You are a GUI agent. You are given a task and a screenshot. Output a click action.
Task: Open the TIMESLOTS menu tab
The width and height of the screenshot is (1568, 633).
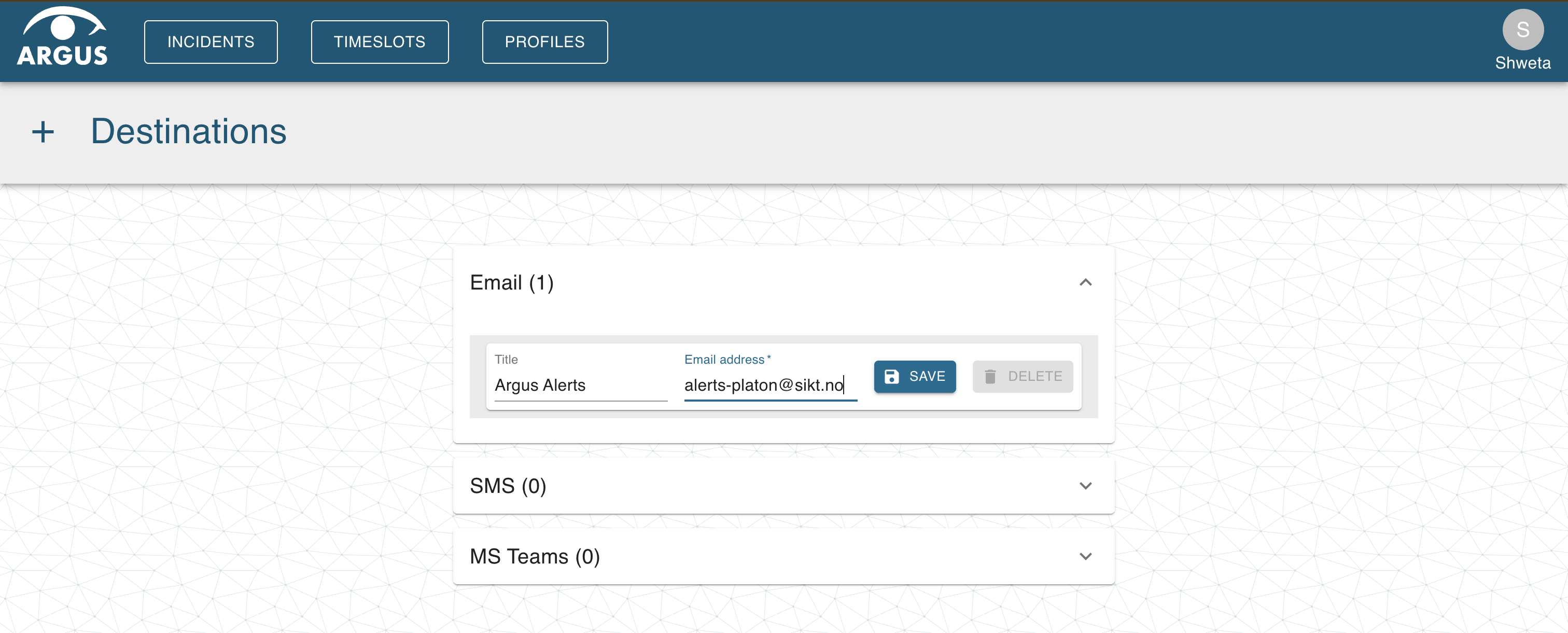(x=379, y=41)
